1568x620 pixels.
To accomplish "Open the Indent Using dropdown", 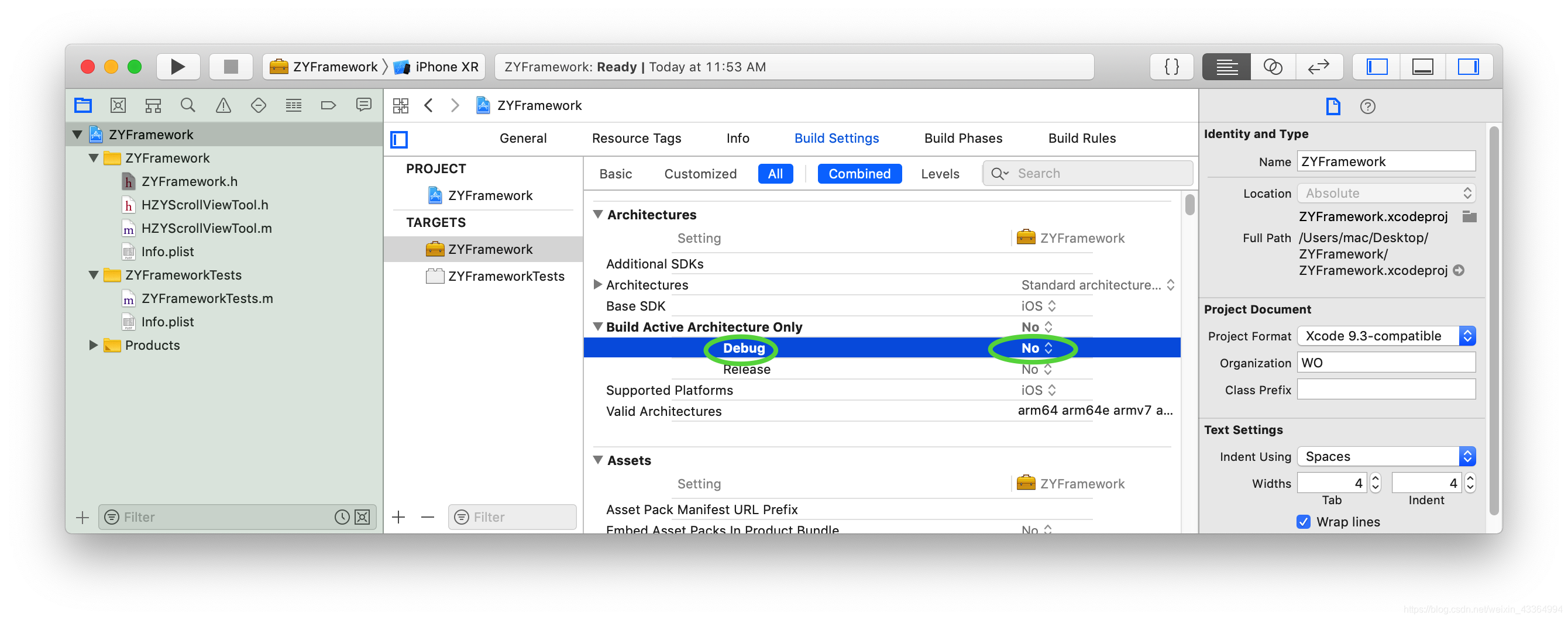I will coord(1386,456).
